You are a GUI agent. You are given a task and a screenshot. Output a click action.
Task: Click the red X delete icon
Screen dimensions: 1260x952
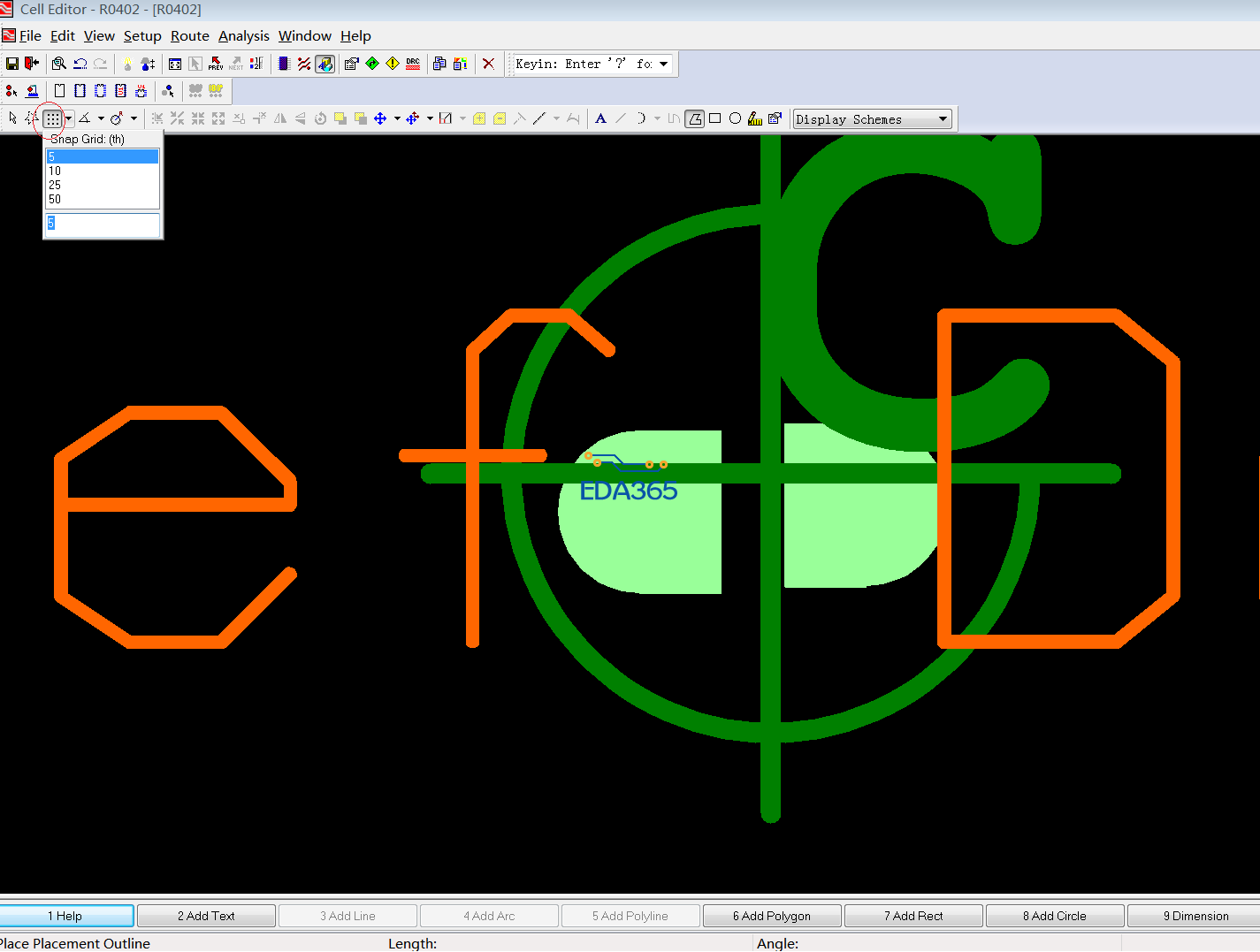click(x=488, y=64)
